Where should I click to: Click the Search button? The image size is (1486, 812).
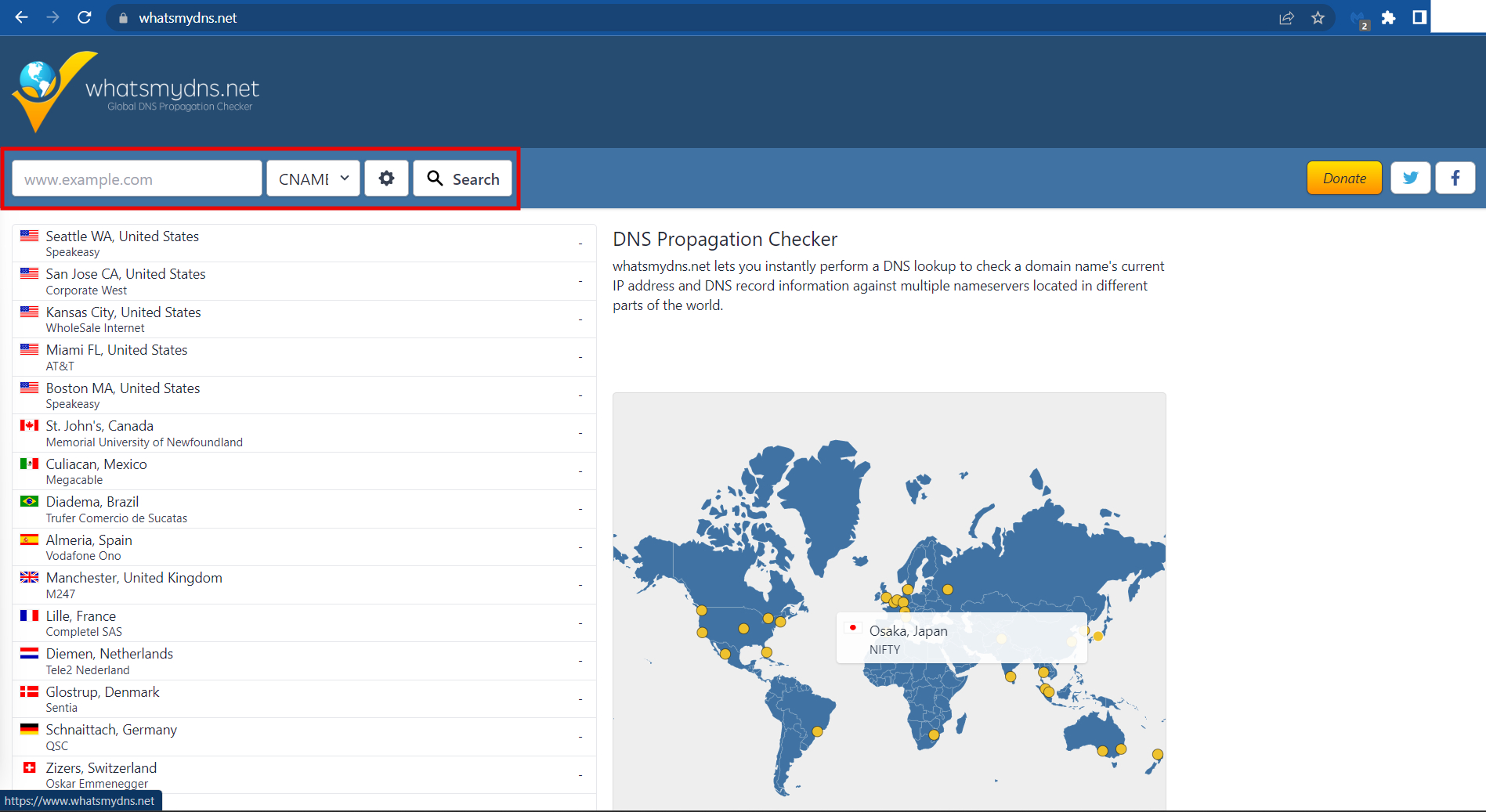[x=462, y=179]
